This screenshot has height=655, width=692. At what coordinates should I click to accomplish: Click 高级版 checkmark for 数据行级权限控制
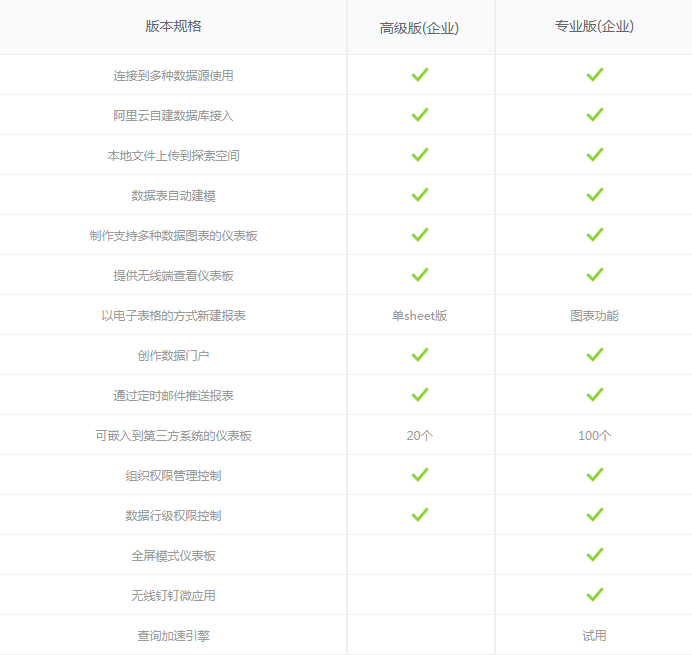pyautogui.click(x=420, y=514)
